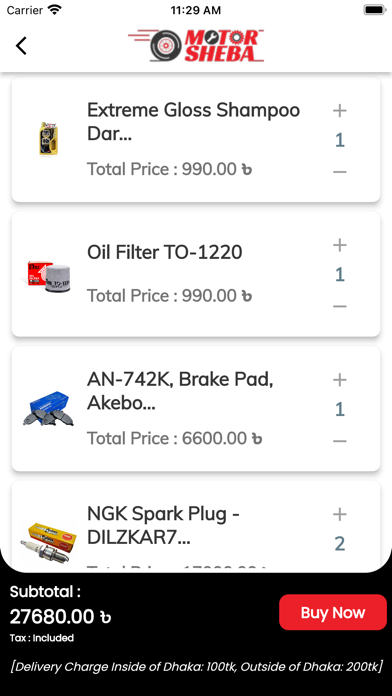Add one more Oil Filter TO-1220
The height and width of the screenshot is (696, 392).
tap(340, 245)
